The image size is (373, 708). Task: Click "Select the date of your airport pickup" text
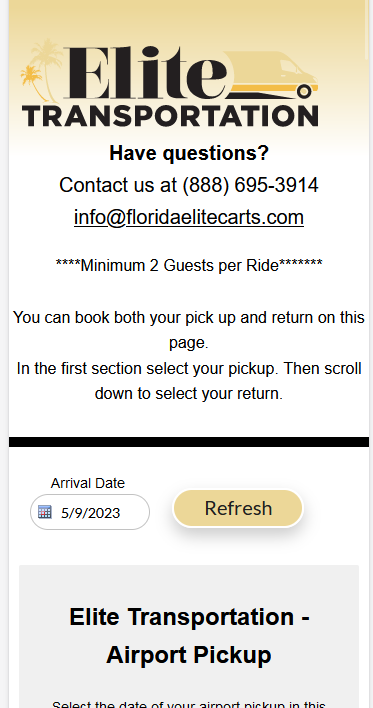[x=189, y=704]
